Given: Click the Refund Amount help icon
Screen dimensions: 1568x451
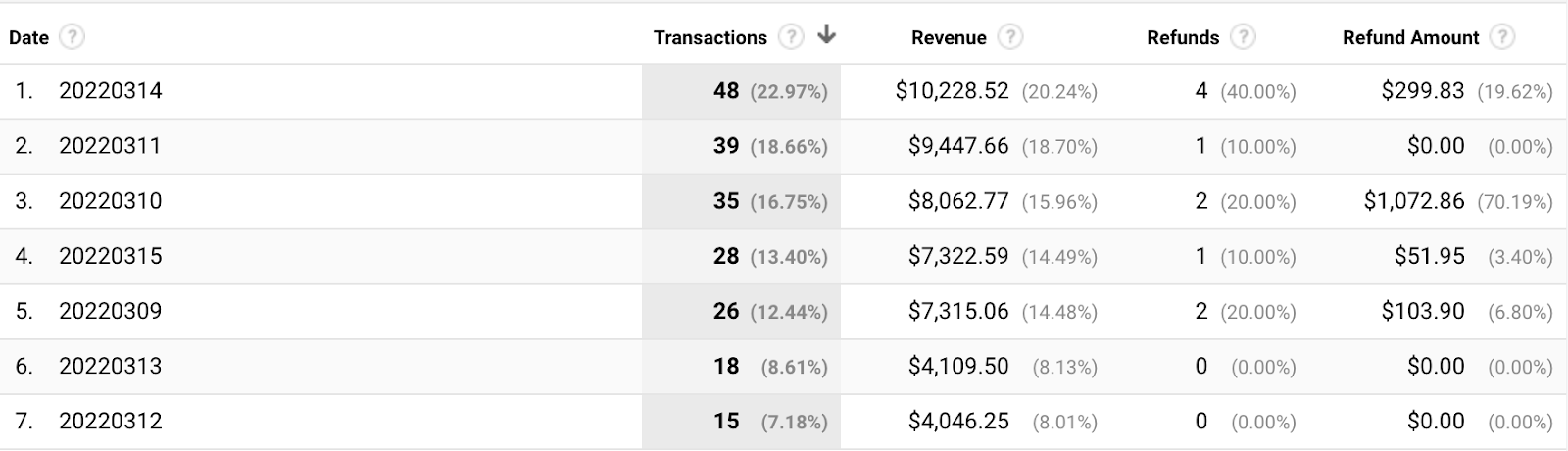Looking at the screenshot, I should click(1501, 37).
